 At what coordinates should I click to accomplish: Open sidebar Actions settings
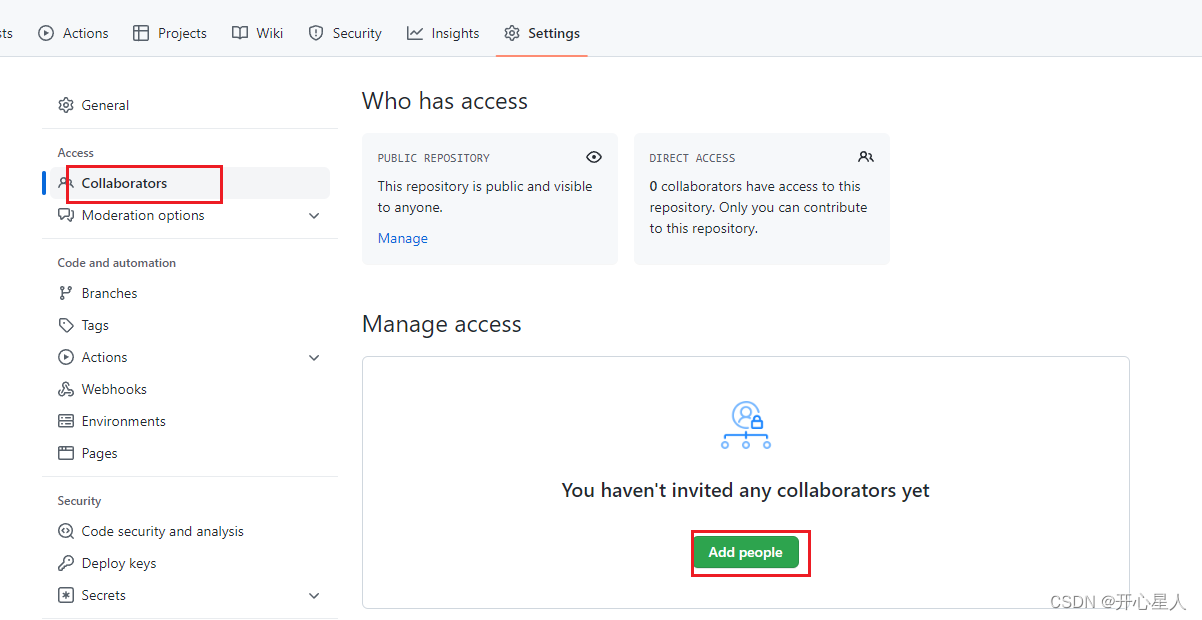[190, 357]
